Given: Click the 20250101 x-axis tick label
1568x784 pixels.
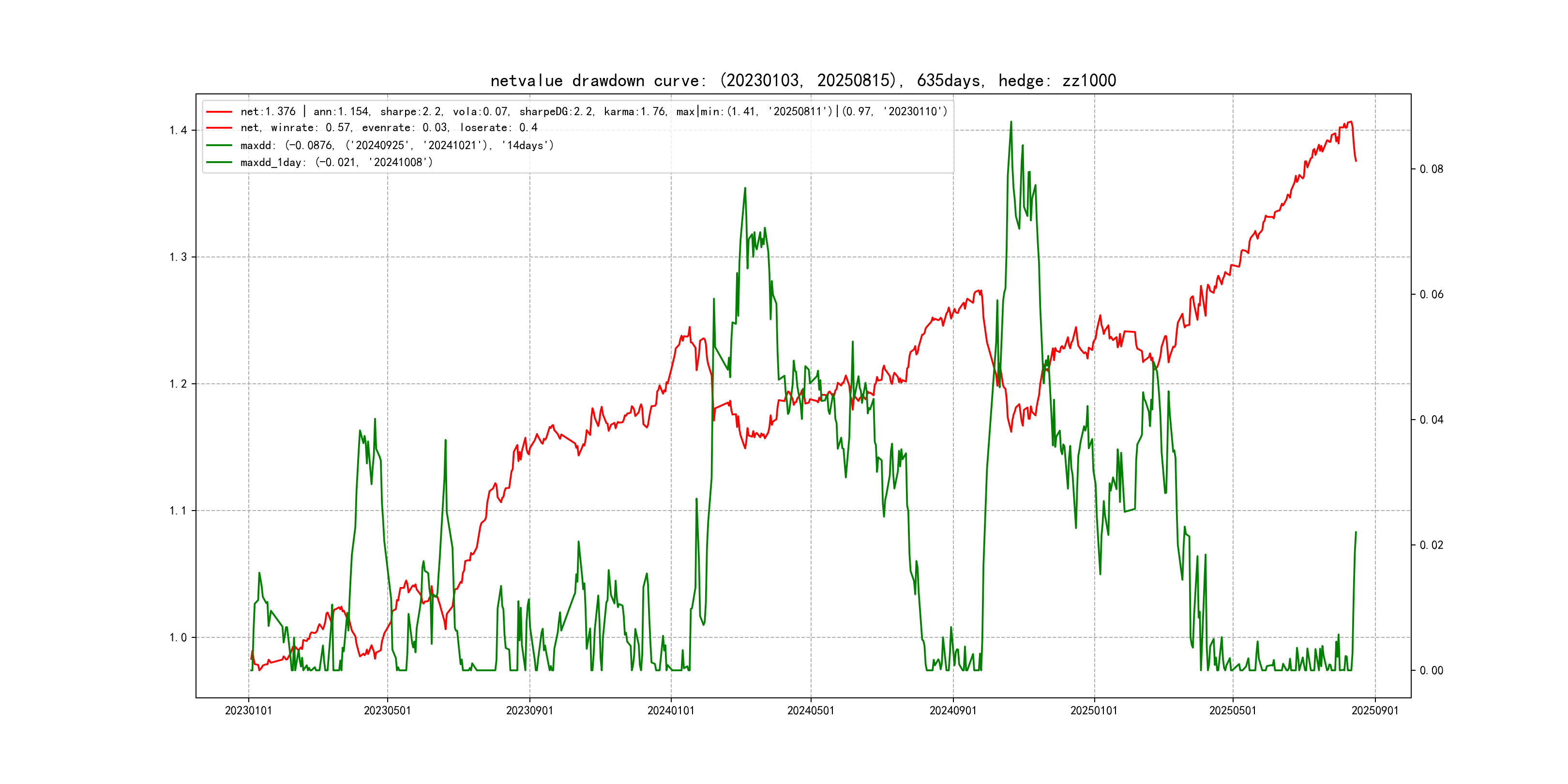Looking at the screenshot, I should [x=1094, y=711].
